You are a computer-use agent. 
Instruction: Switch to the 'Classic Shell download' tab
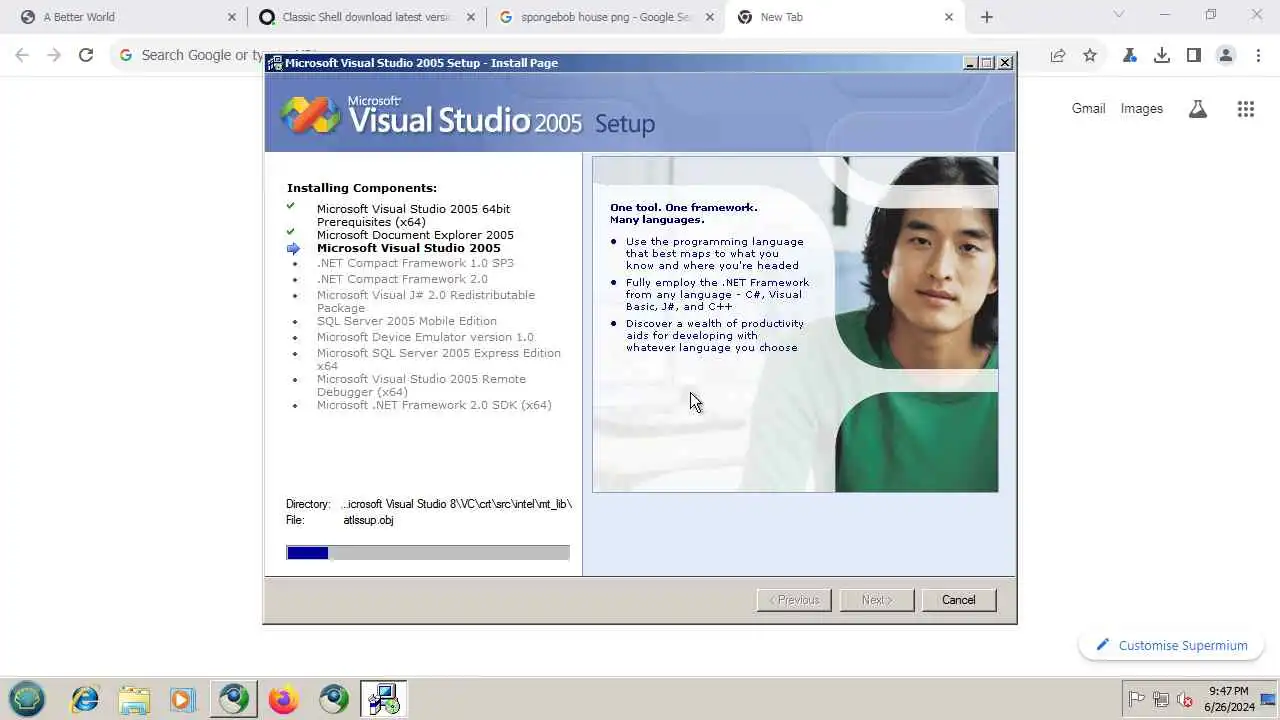pos(366,17)
